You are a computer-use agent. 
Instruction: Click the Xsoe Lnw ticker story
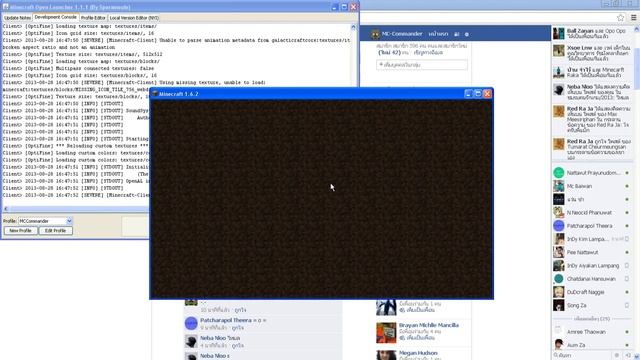tap(592, 53)
